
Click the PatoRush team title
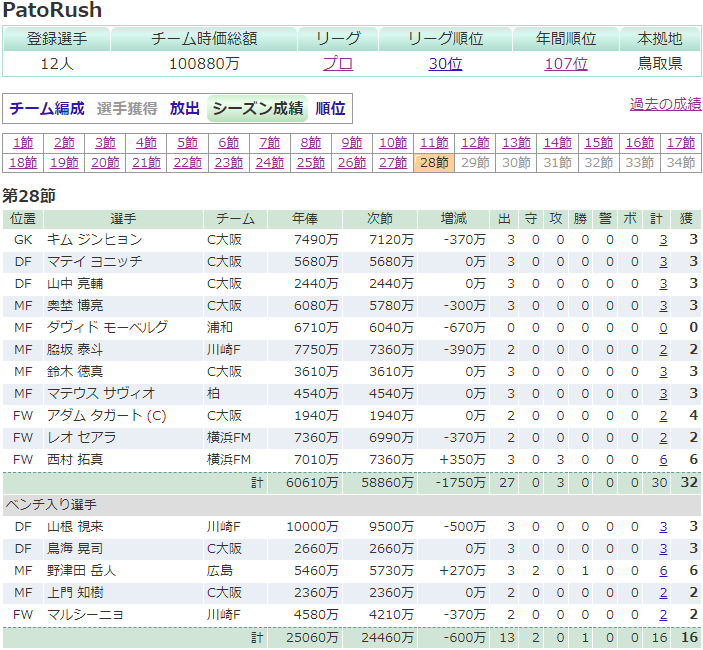(x=52, y=10)
